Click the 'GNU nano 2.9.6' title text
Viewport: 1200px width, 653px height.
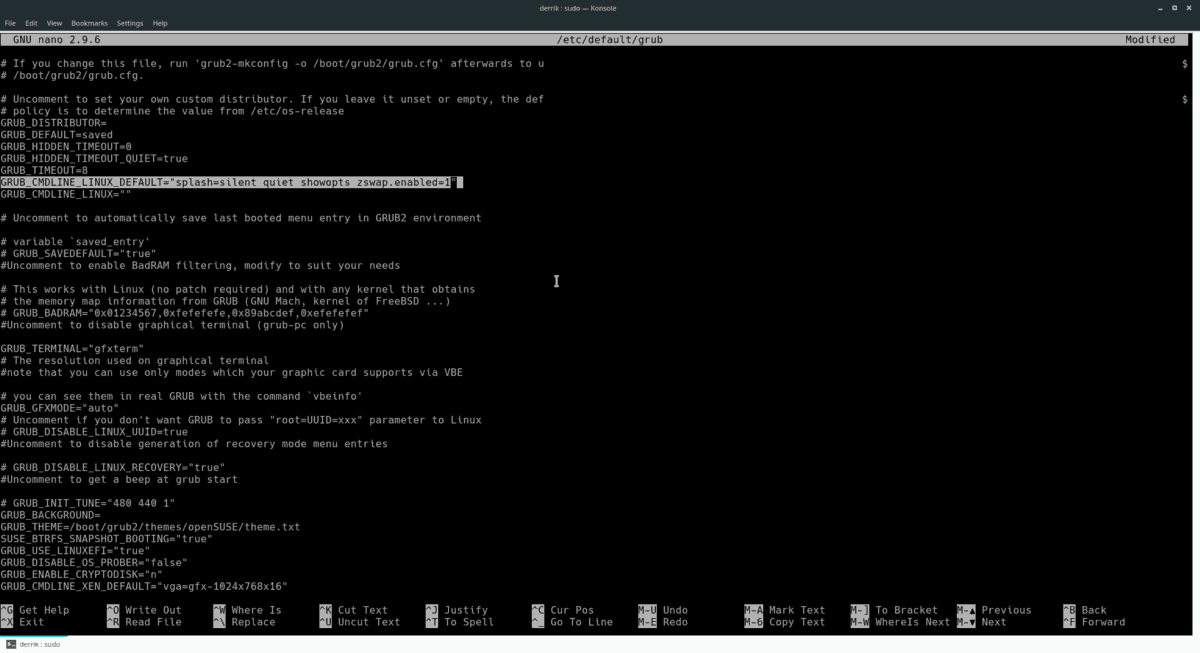click(57, 40)
